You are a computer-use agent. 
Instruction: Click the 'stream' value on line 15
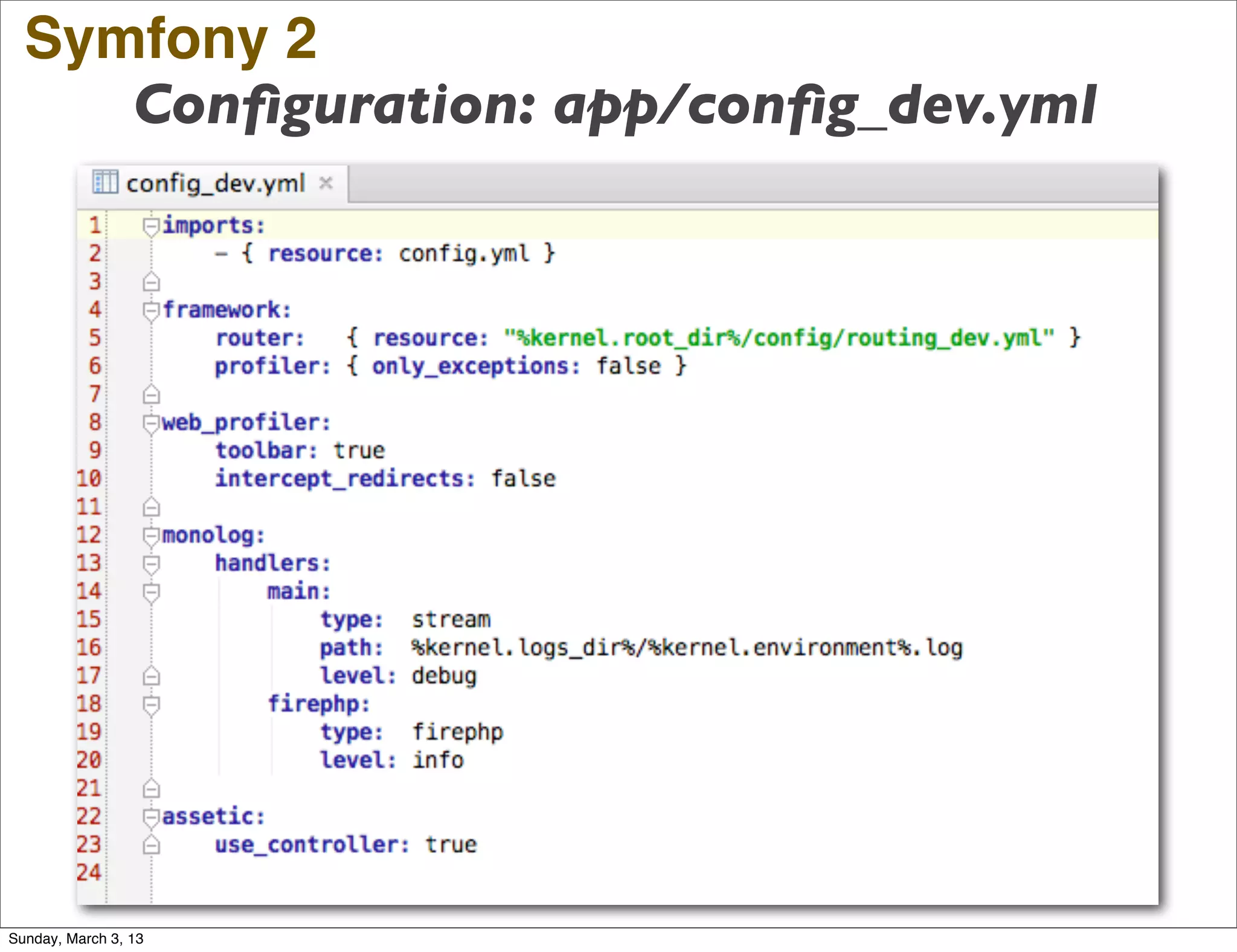(451, 620)
